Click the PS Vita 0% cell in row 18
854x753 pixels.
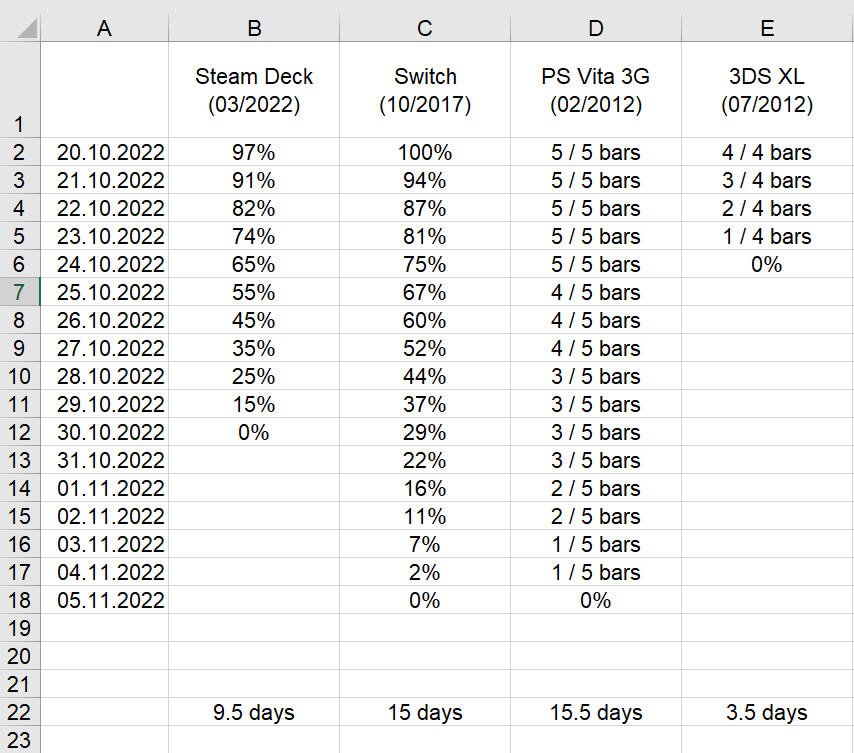[x=596, y=600]
